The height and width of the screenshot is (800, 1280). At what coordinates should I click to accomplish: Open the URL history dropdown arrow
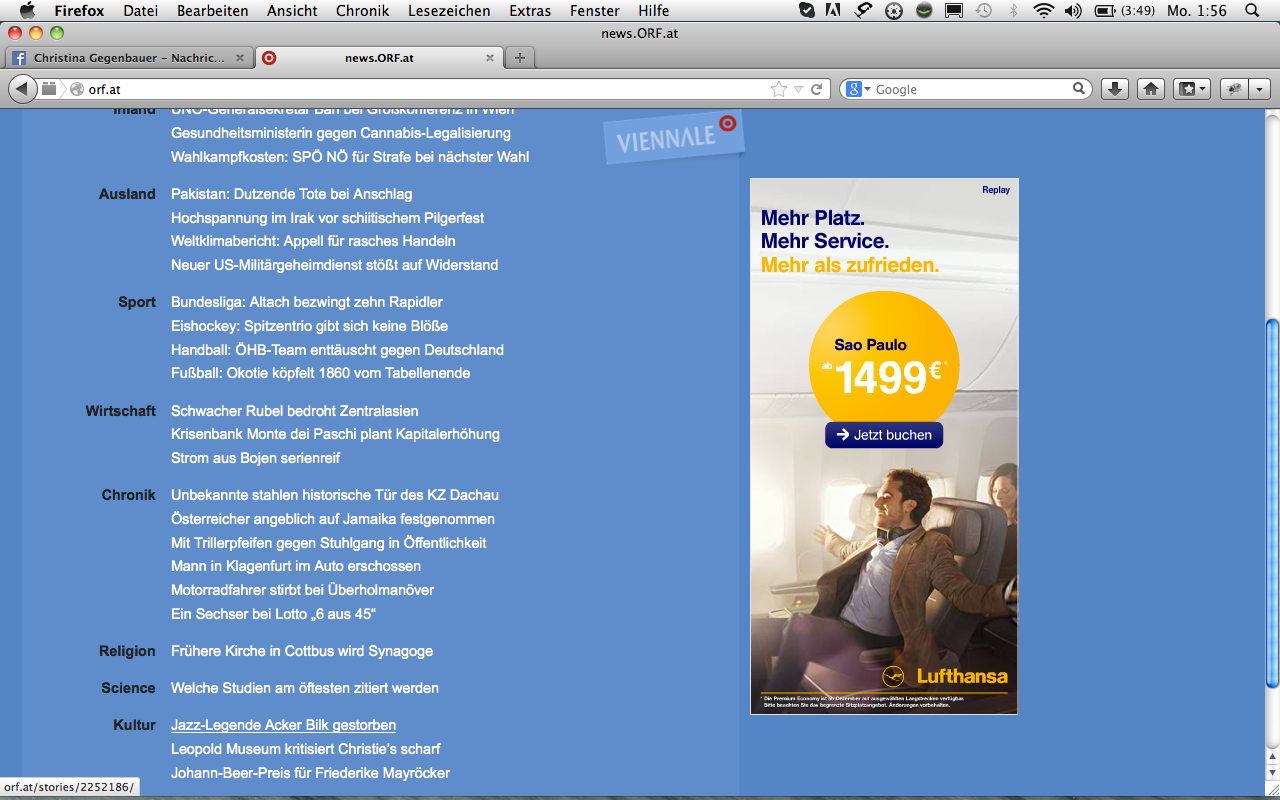798,89
